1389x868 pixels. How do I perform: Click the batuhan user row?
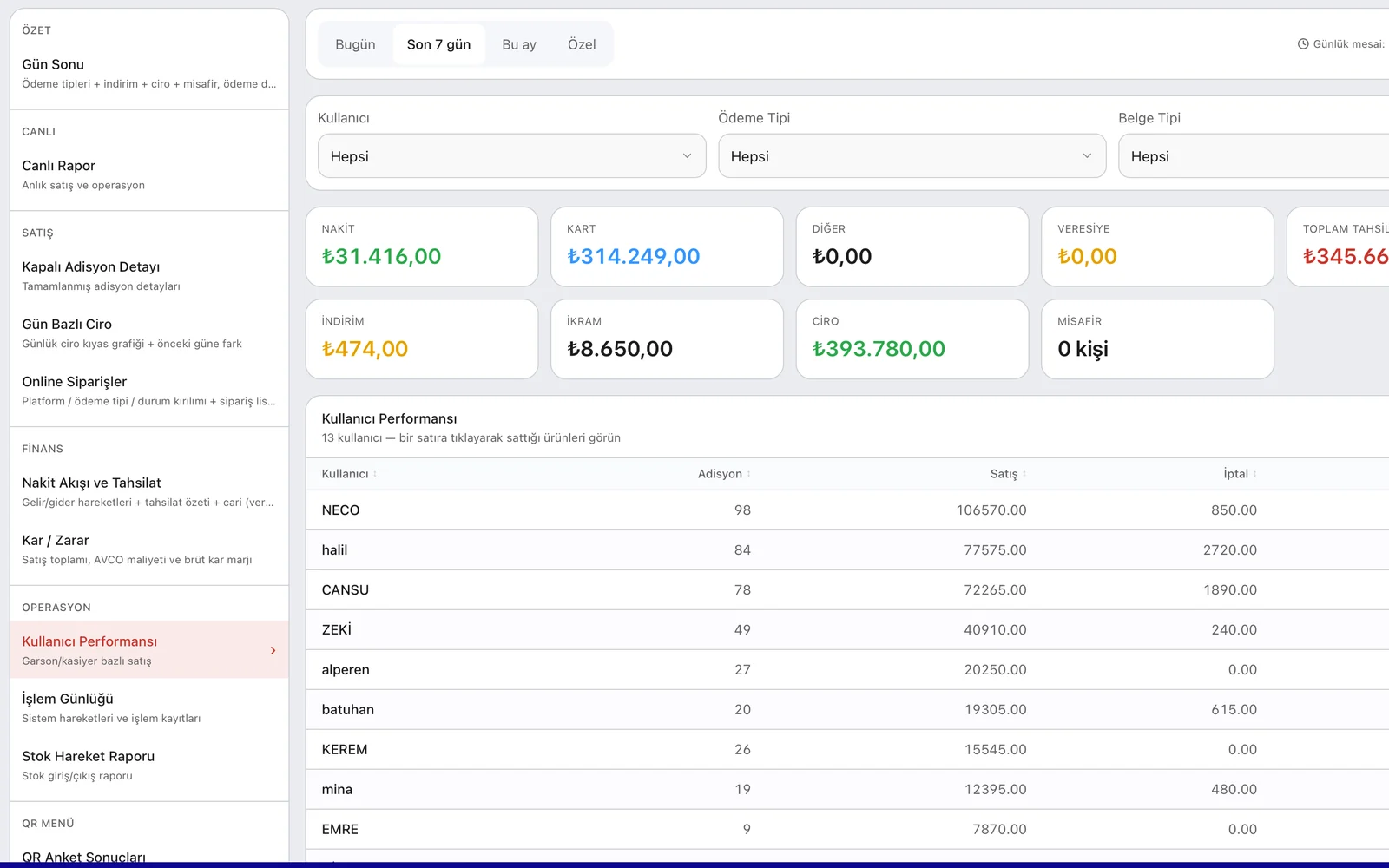pos(847,710)
